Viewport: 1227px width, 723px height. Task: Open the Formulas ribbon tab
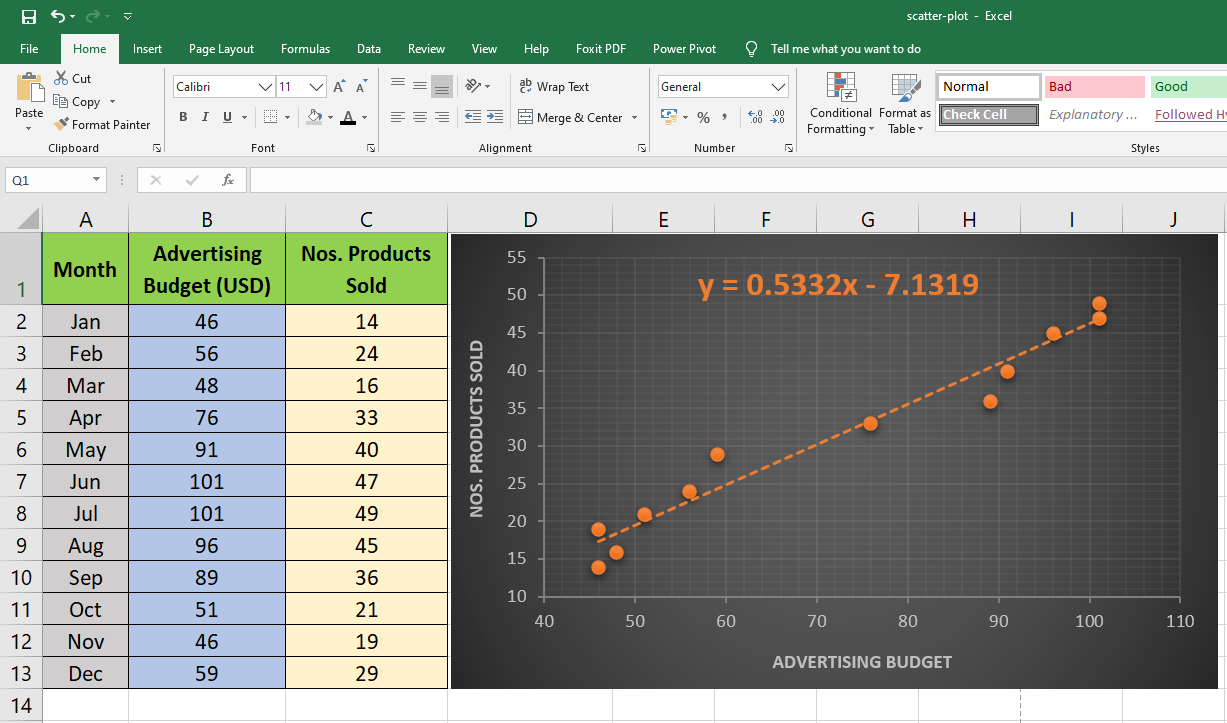tap(305, 49)
